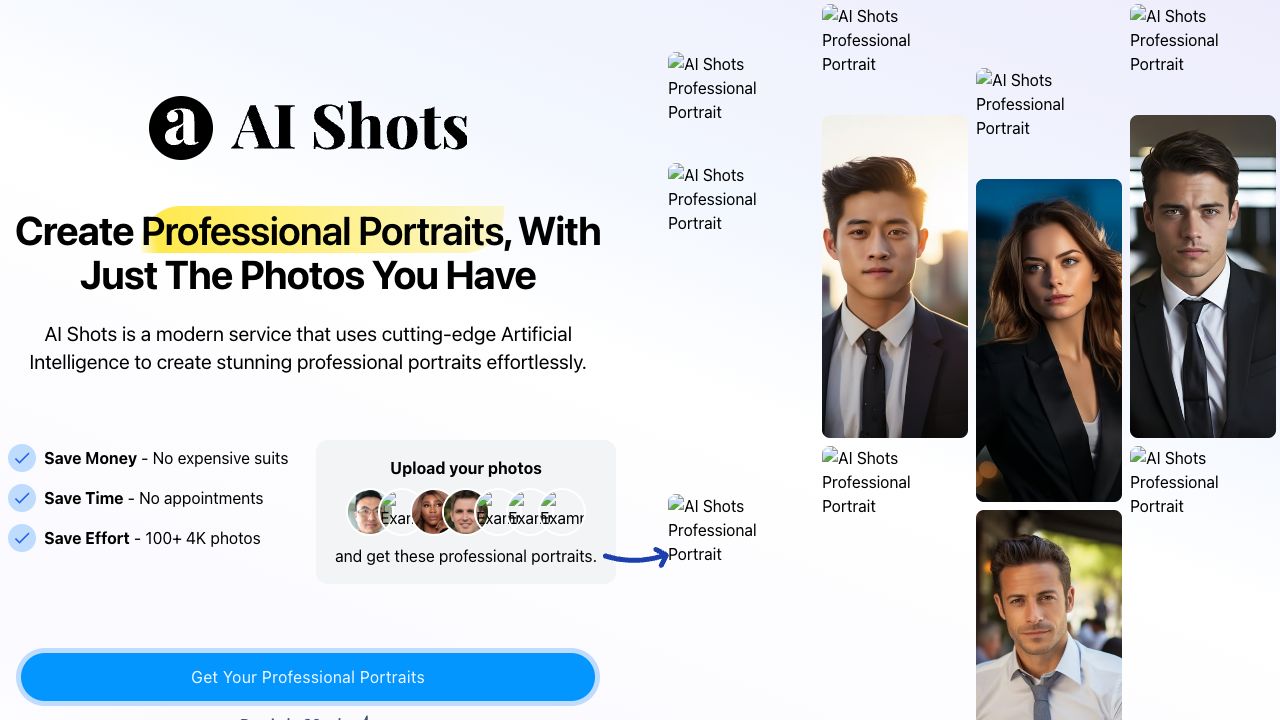Screen dimensions: 1280x720
Task: Click the checkmark icon beside Save Money
Action: coord(22,458)
